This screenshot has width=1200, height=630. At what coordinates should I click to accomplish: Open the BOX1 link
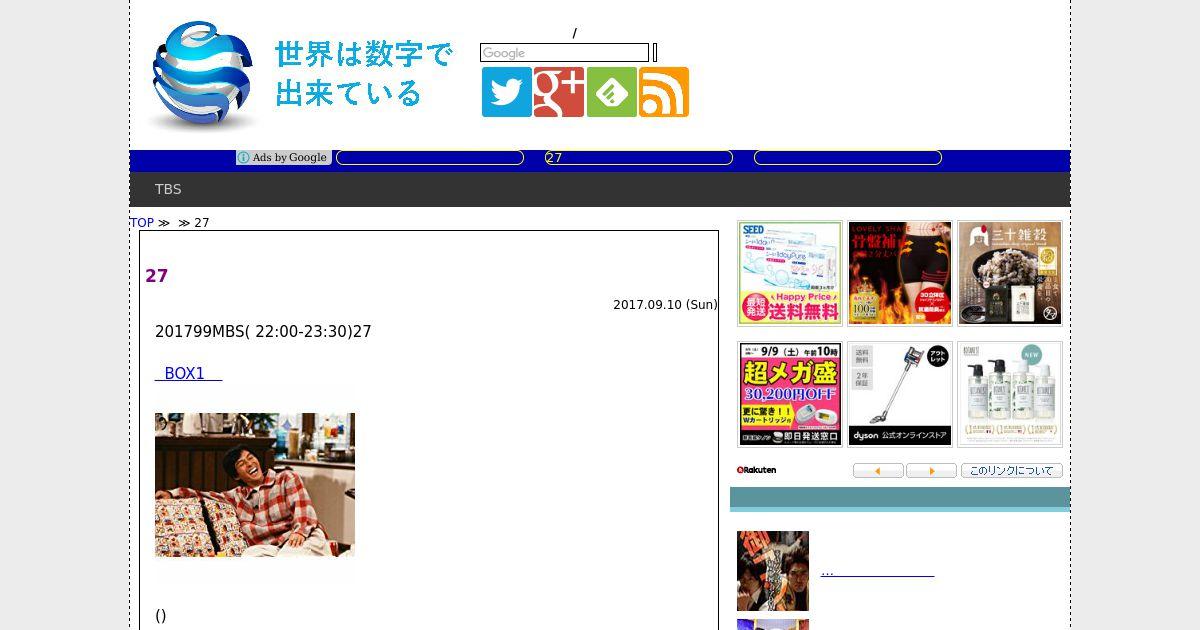tap(189, 373)
